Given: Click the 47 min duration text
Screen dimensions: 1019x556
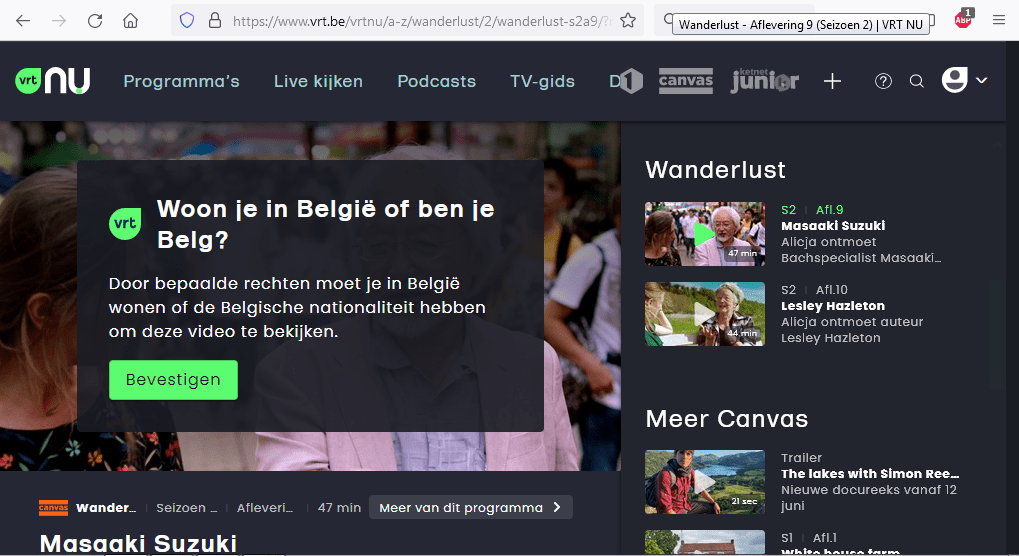Looking at the screenshot, I should (x=339, y=508).
